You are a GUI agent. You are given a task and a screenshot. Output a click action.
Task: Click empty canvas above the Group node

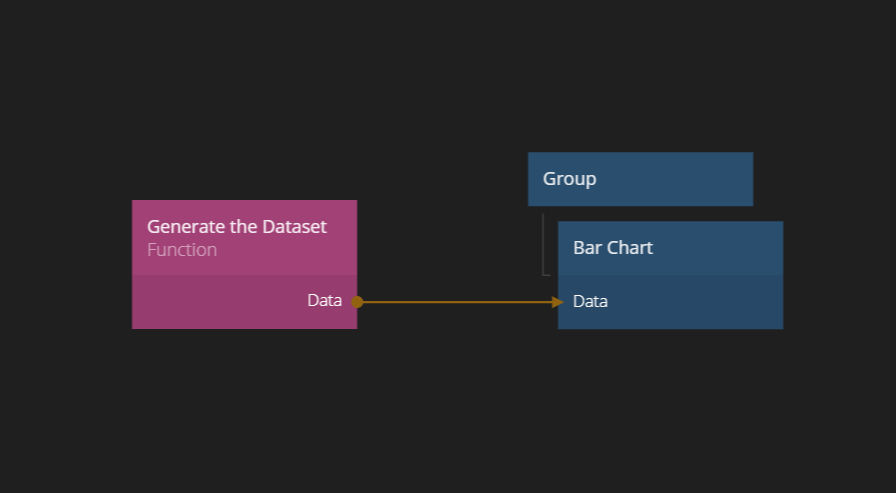click(x=640, y=80)
